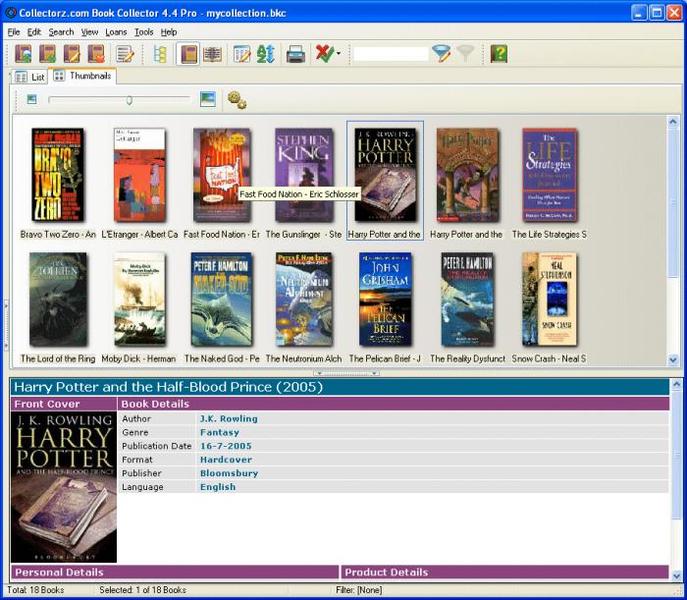The image size is (687, 600).
Task: Open thumbnail settings gears icon
Action: tap(237, 100)
